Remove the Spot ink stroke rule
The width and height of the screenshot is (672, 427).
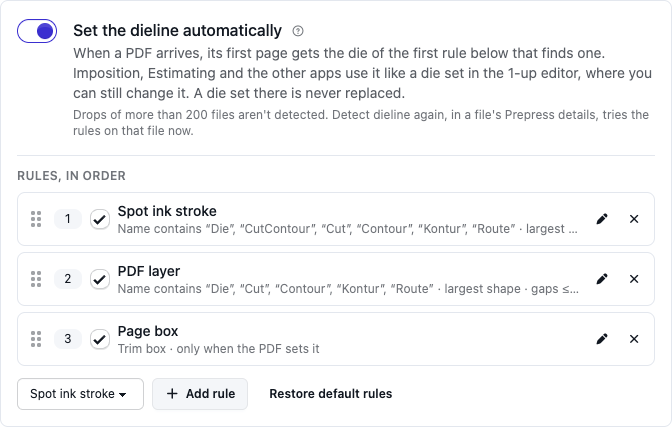pyautogui.click(x=634, y=219)
